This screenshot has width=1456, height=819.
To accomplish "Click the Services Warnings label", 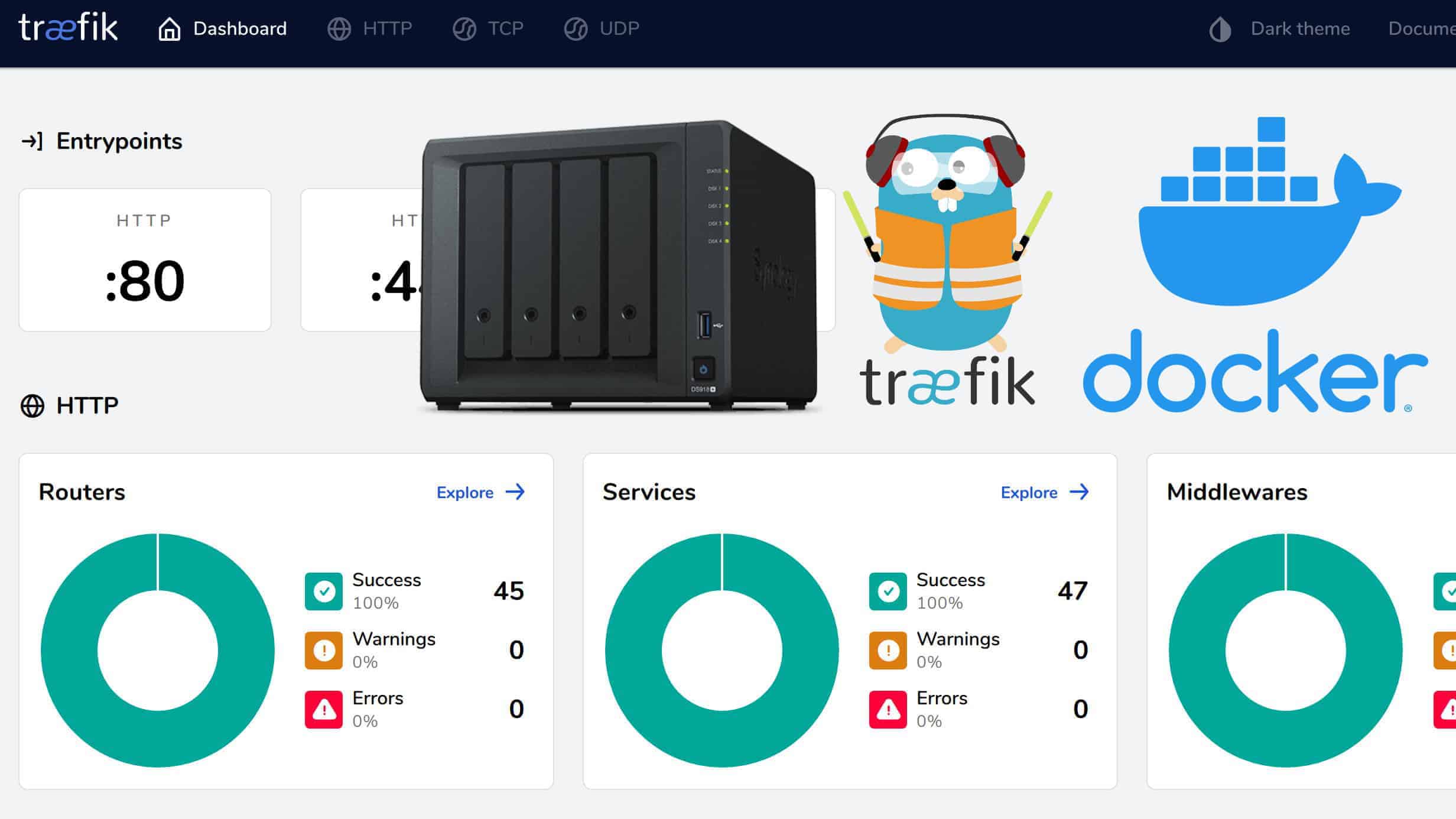I will 958,639.
